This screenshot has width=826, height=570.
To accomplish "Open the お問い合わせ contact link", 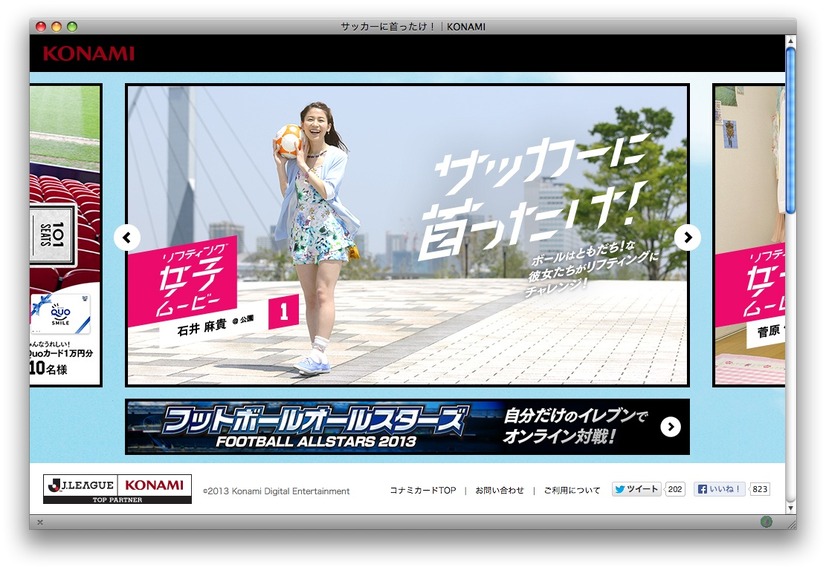I will (x=499, y=490).
